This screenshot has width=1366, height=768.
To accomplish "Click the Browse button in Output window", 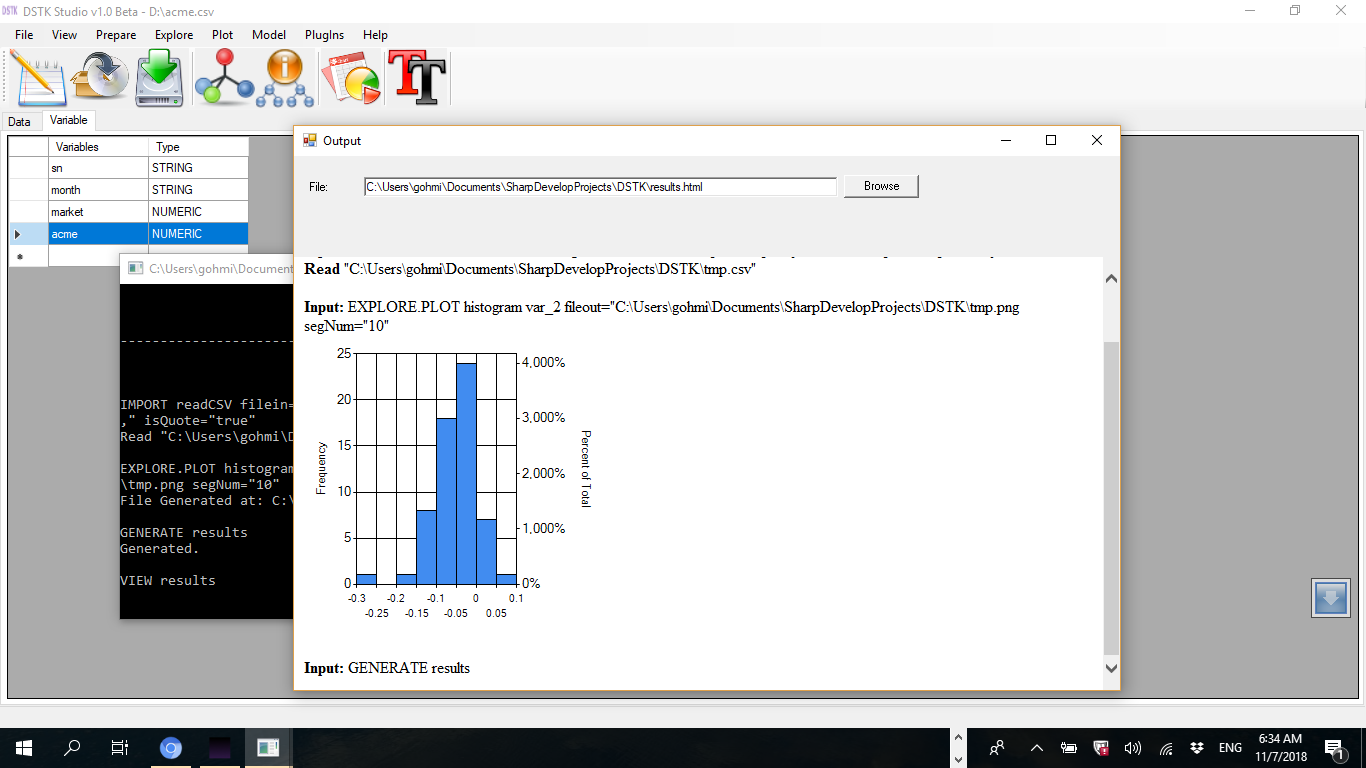I will coord(881,186).
